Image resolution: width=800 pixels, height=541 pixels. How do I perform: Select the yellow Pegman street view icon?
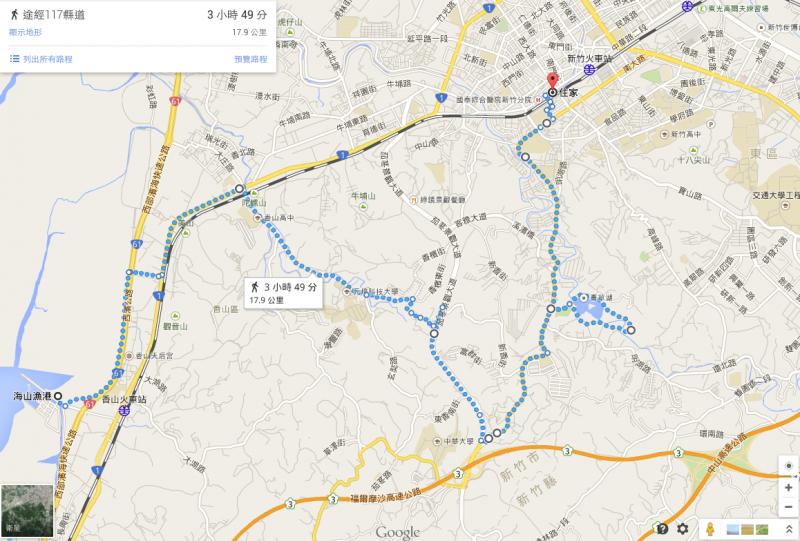(710, 529)
